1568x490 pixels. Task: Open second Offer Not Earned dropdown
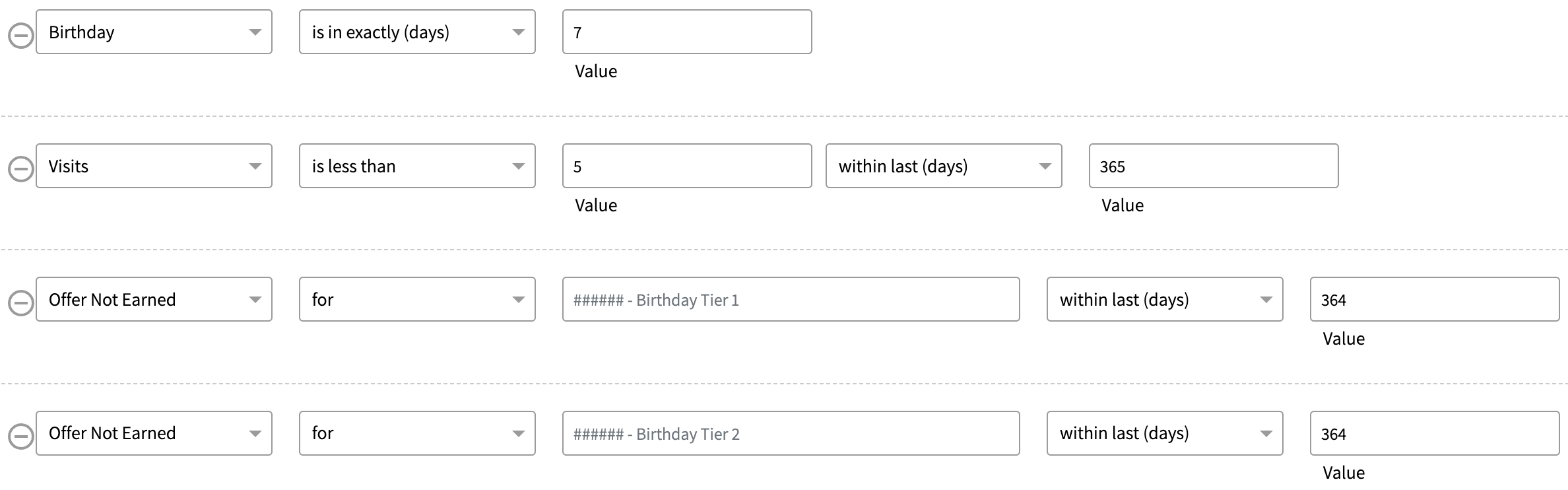pos(154,433)
